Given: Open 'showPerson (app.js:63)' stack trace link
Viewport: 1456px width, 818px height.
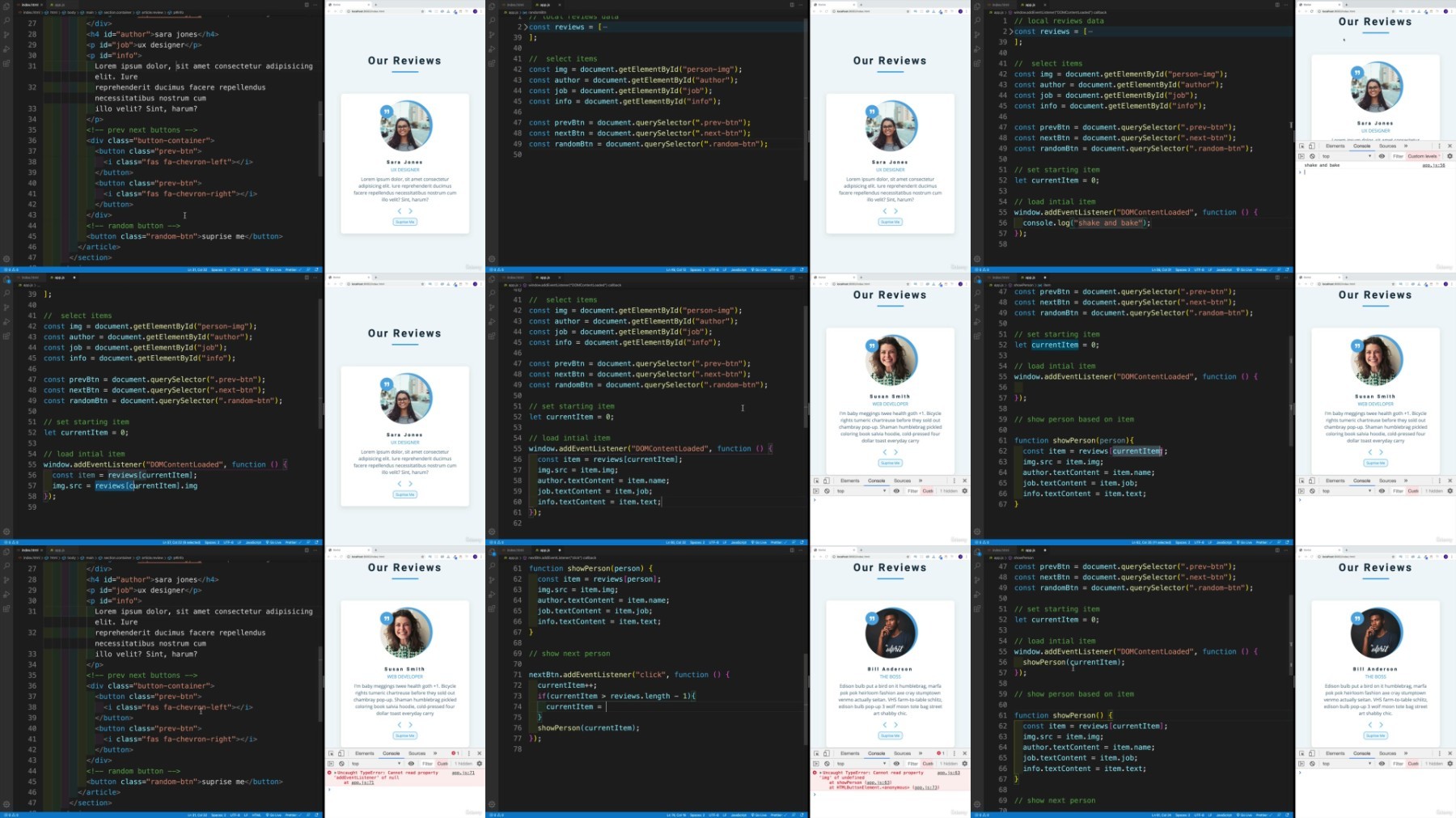Looking at the screenshot, I should (x=878, y=782).
